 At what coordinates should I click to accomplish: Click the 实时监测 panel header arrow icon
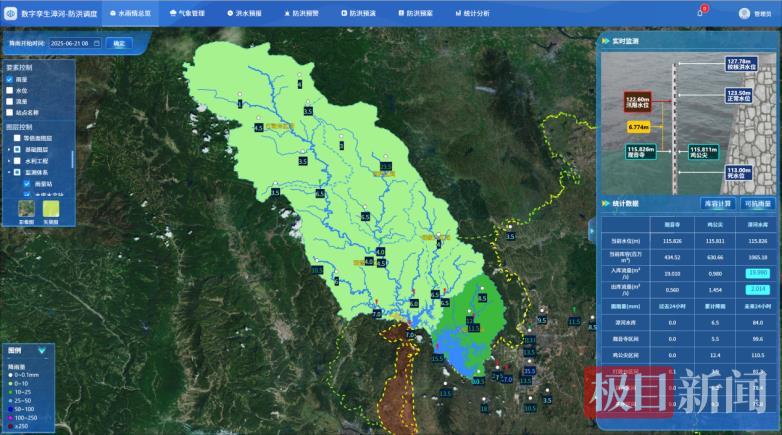point(605,41)
